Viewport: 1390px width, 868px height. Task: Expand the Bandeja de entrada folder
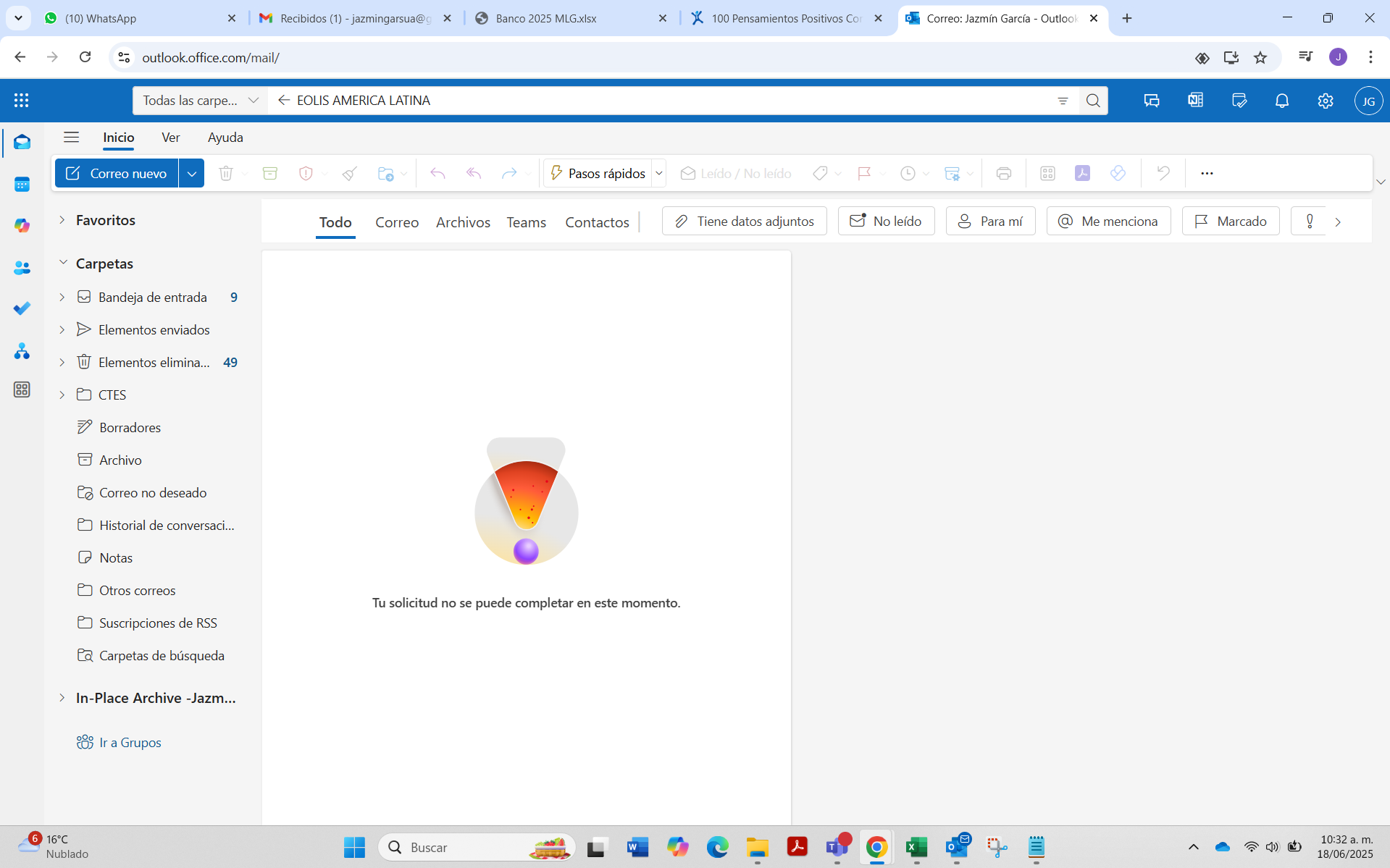pyautogui.click(x=62, y=297)
